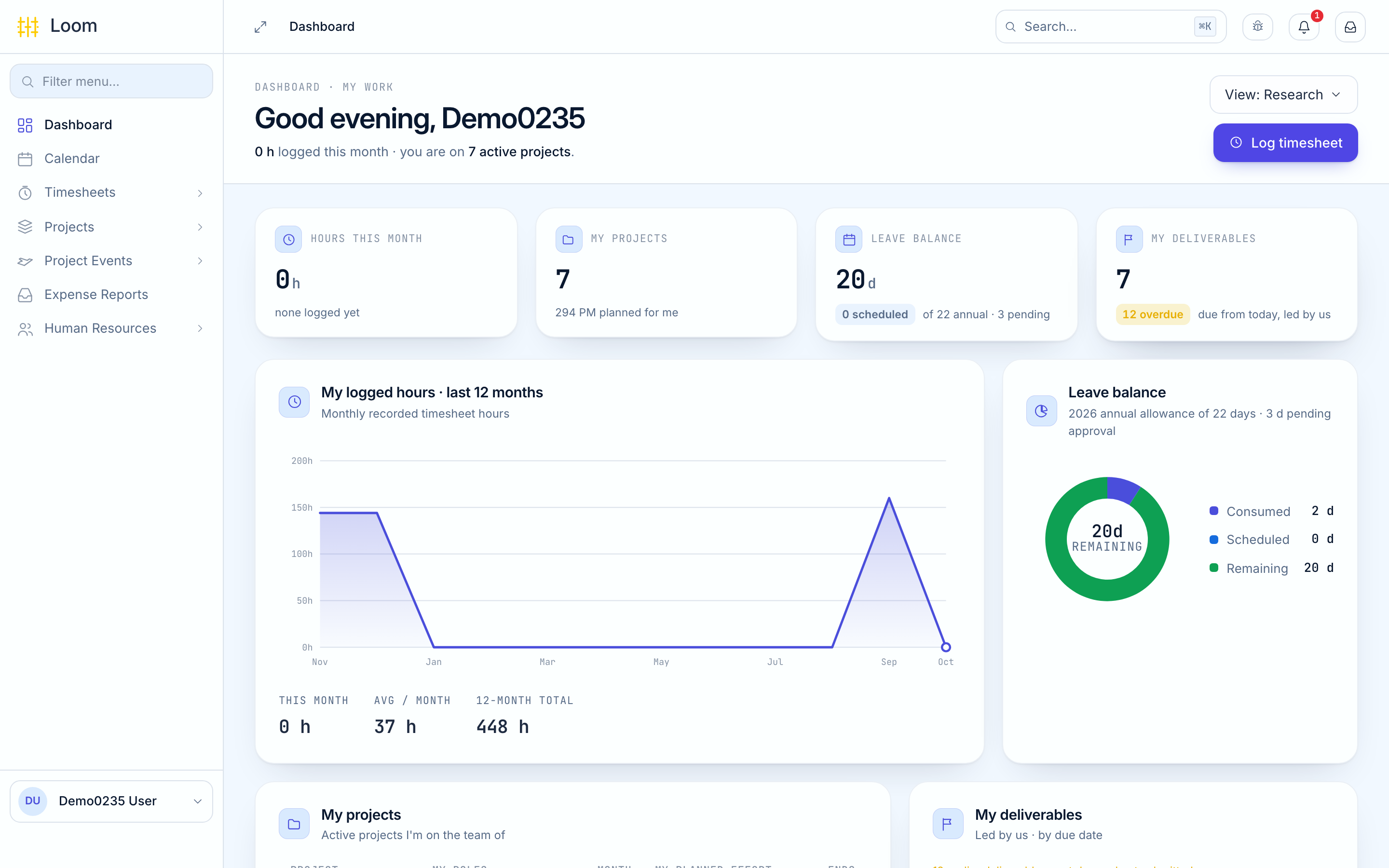Click the Leave Balance card calendar icon
The height and width of the screenshot is (868, 1389).
(849, 239)
